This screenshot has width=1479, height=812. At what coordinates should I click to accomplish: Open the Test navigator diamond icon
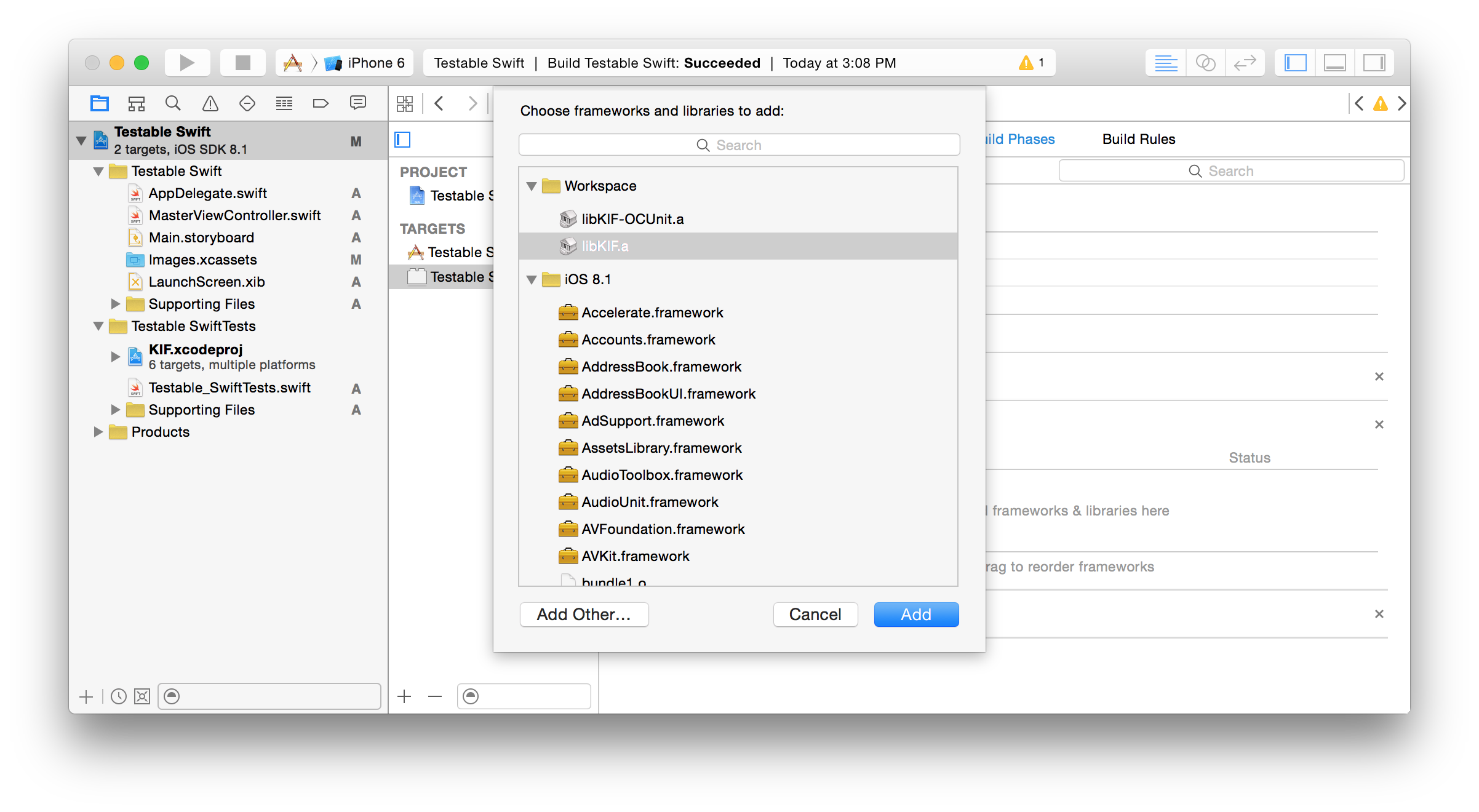[247, 103]
